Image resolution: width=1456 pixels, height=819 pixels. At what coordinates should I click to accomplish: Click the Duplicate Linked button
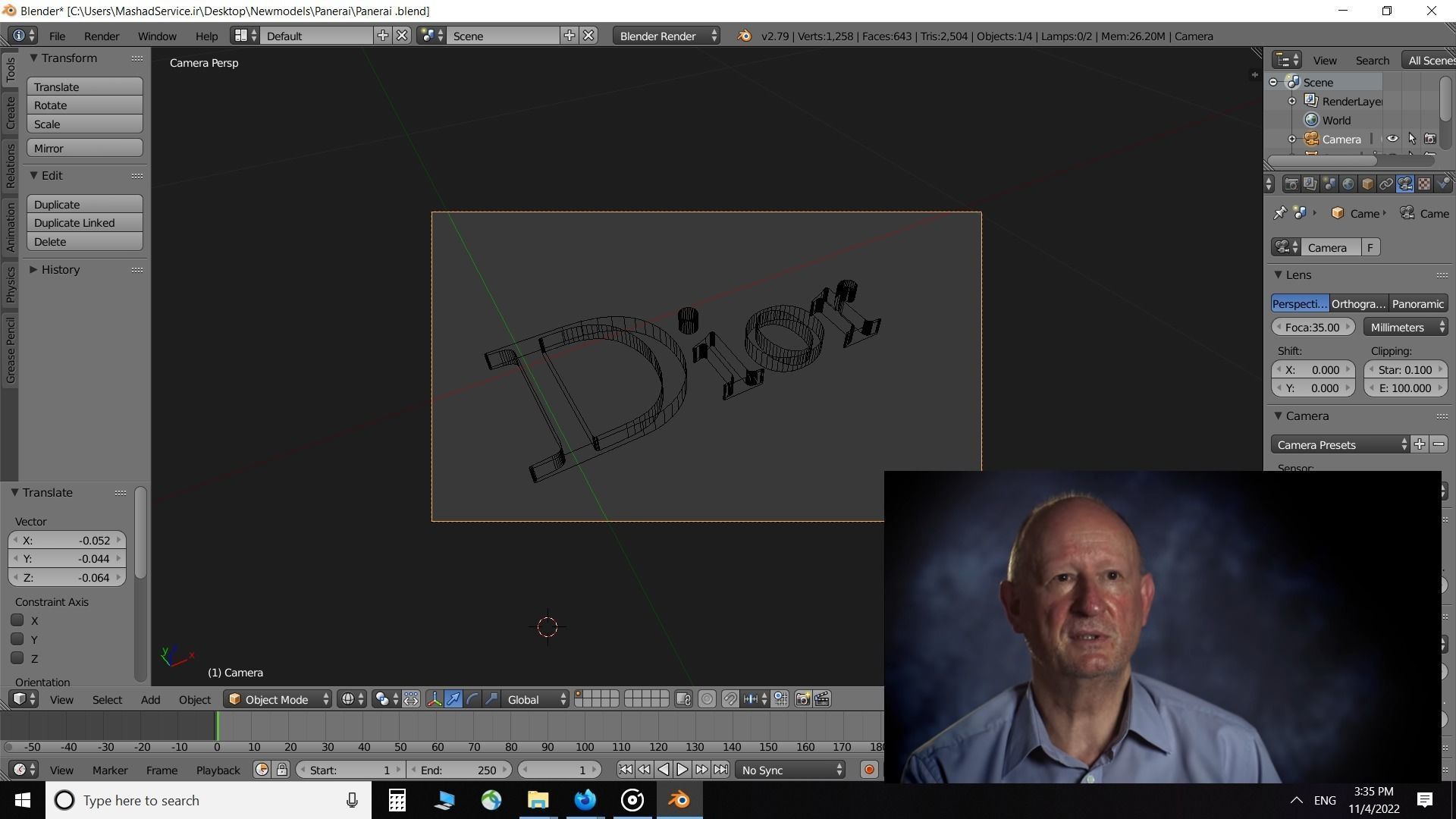(84, 223)
